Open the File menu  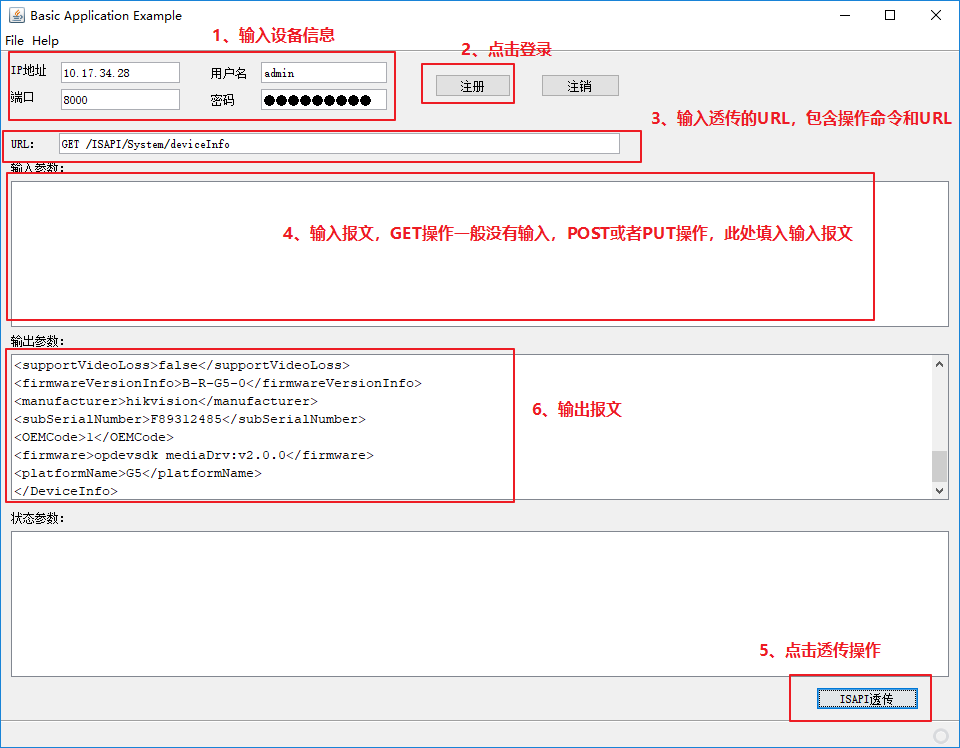[x=14, y=41]
